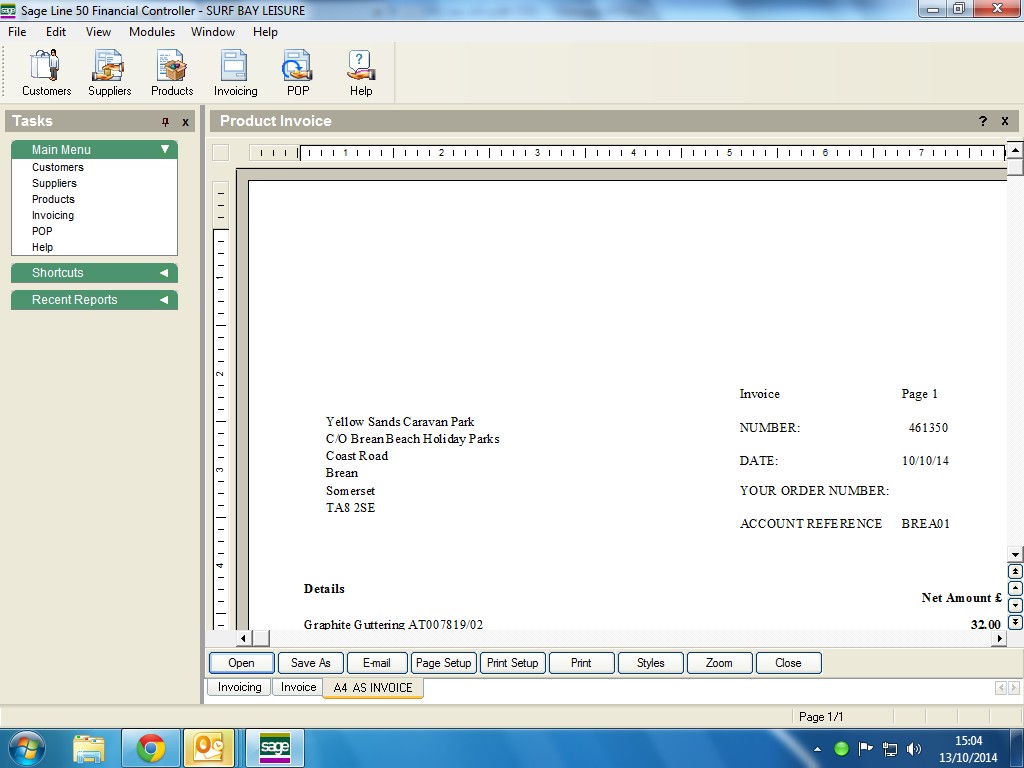Click the Action Center flag icon
The width and height of the screenshot is (1024, 768).
point(865,749)
